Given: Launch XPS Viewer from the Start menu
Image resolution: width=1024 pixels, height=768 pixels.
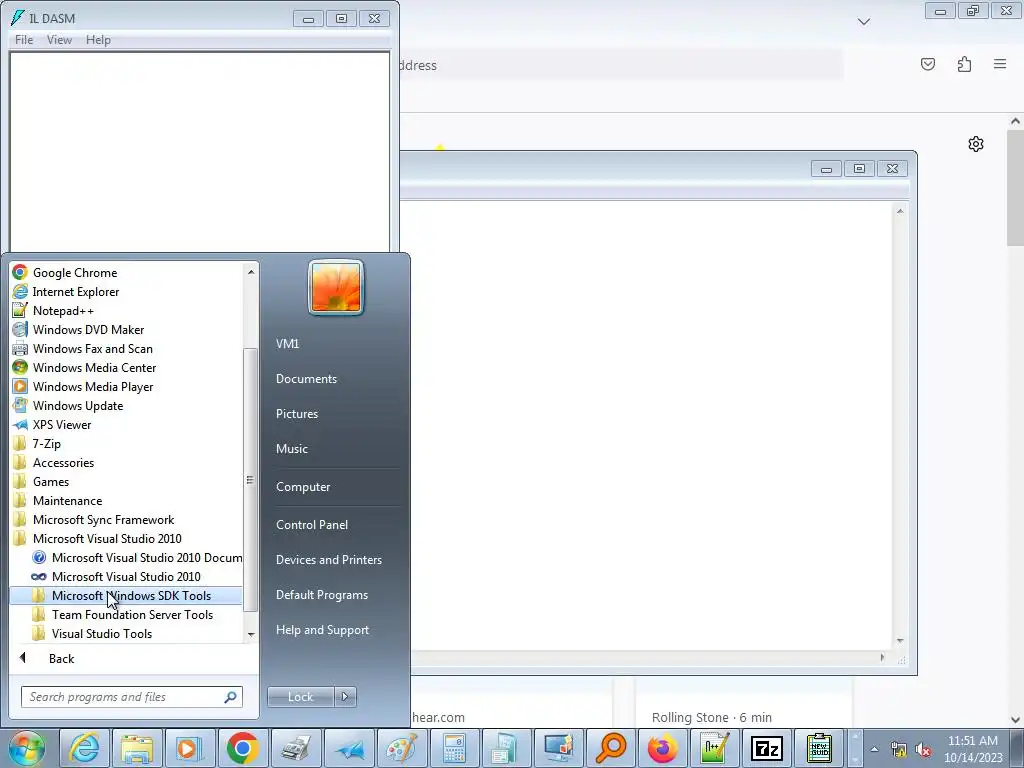Looking at the screenshot, I should point(126,424).
